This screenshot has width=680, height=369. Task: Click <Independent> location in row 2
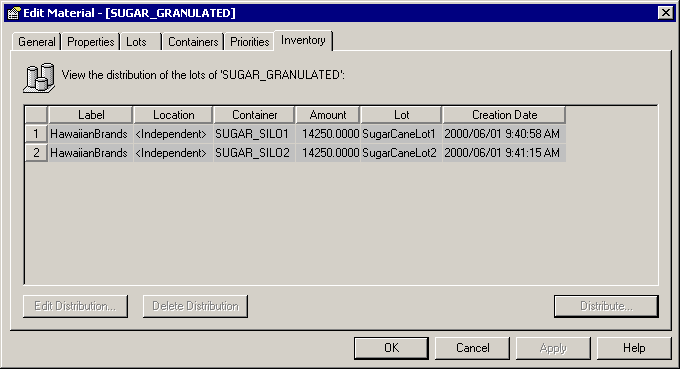click(173, 153)
